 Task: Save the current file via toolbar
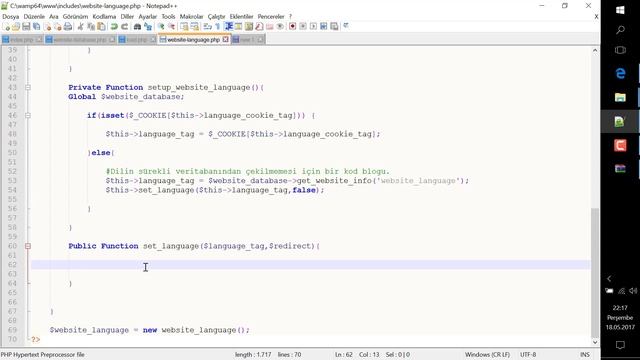(x=26, y=27)
